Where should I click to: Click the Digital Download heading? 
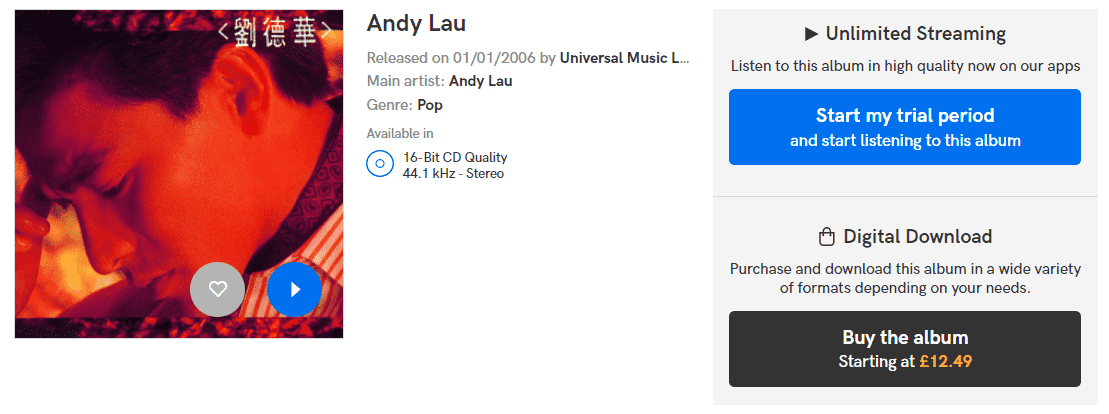pyautogui.click(x=917, y=237)
